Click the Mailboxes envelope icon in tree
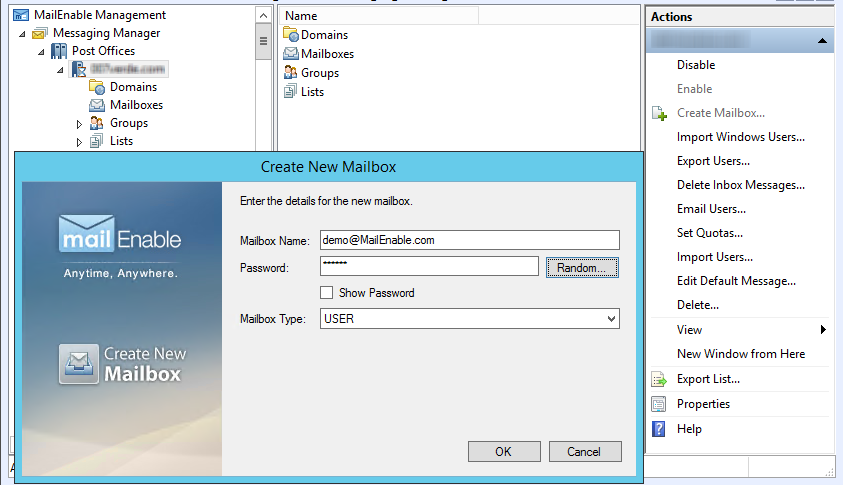 tap(97, 105)
